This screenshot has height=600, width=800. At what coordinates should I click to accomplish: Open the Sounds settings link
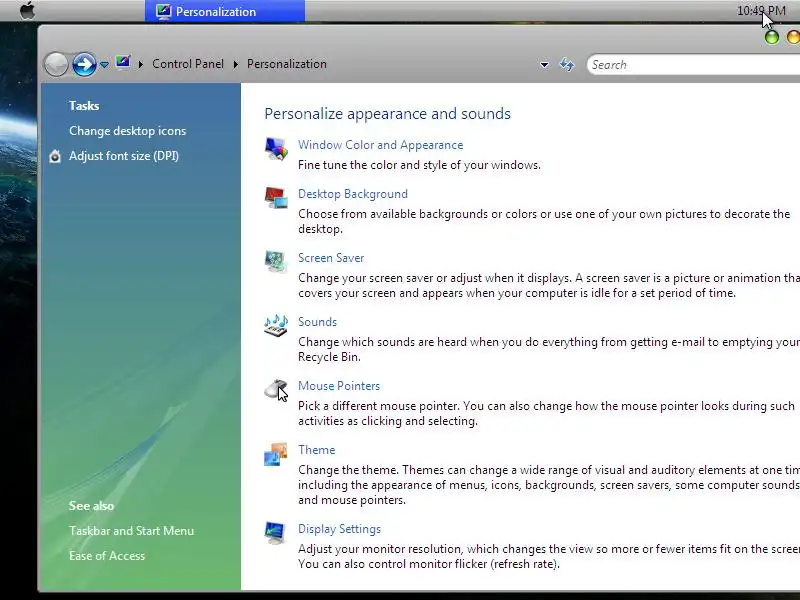(317, 322)
